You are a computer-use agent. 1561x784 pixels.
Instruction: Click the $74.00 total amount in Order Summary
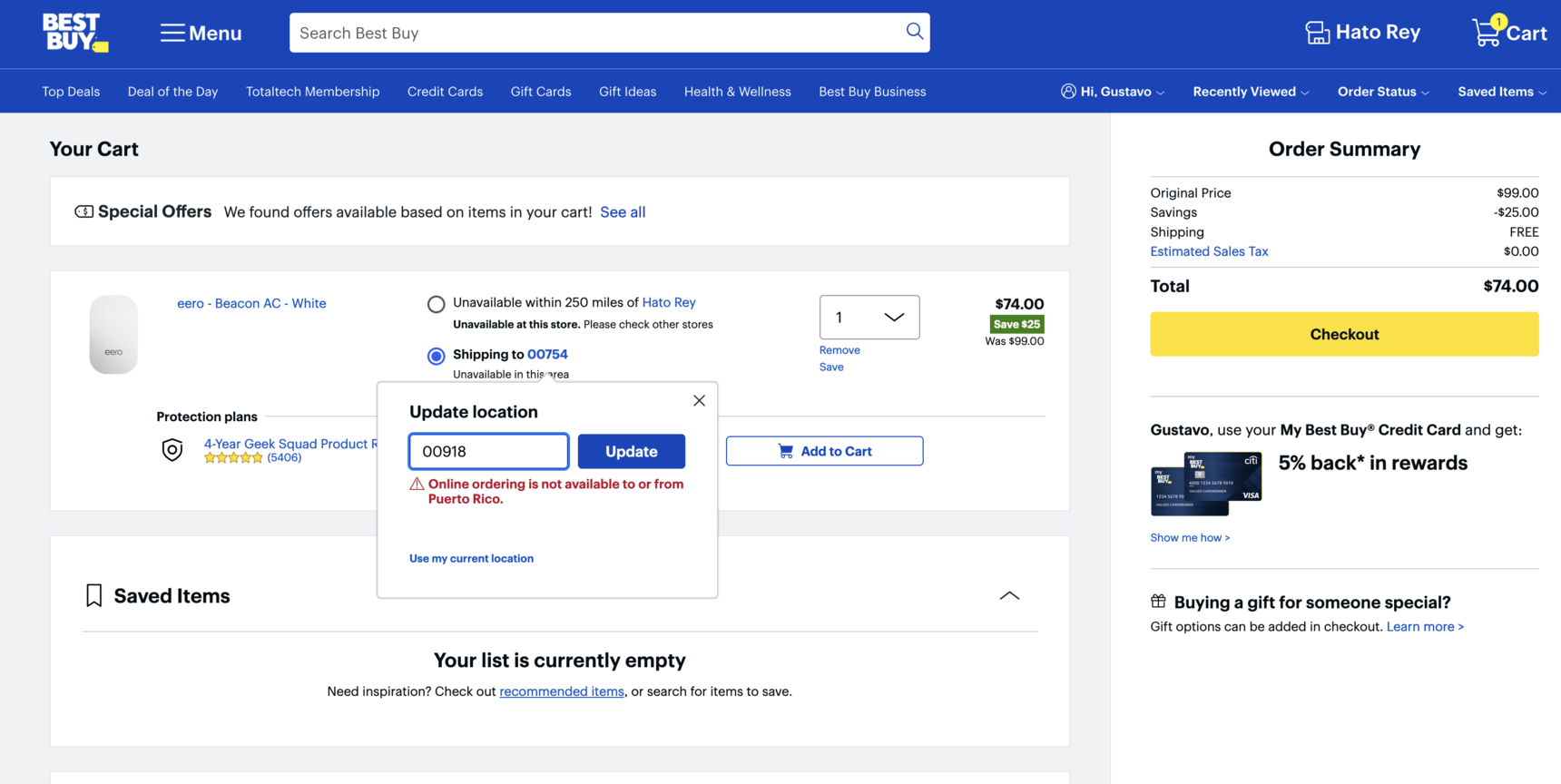point(1511,286)
